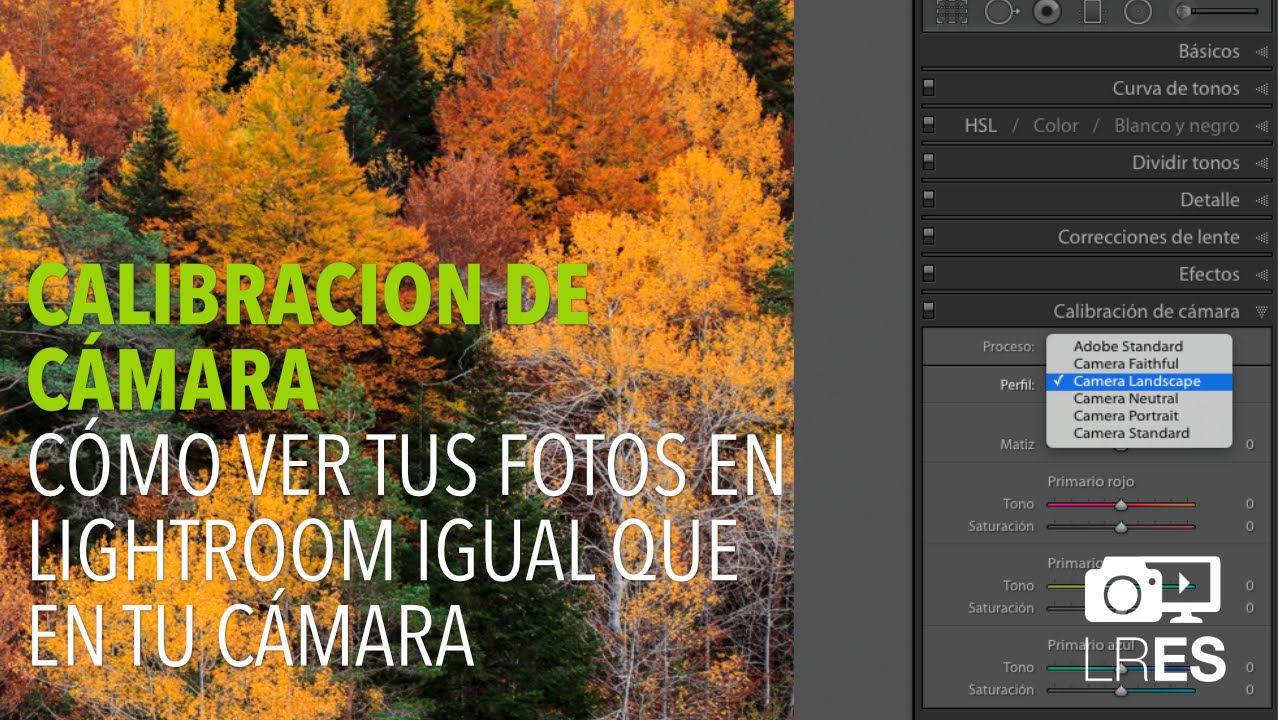Click the Primario azul Tono value 0
Viewport: 1280px width, 720px height.
[x=1249, y=668]
